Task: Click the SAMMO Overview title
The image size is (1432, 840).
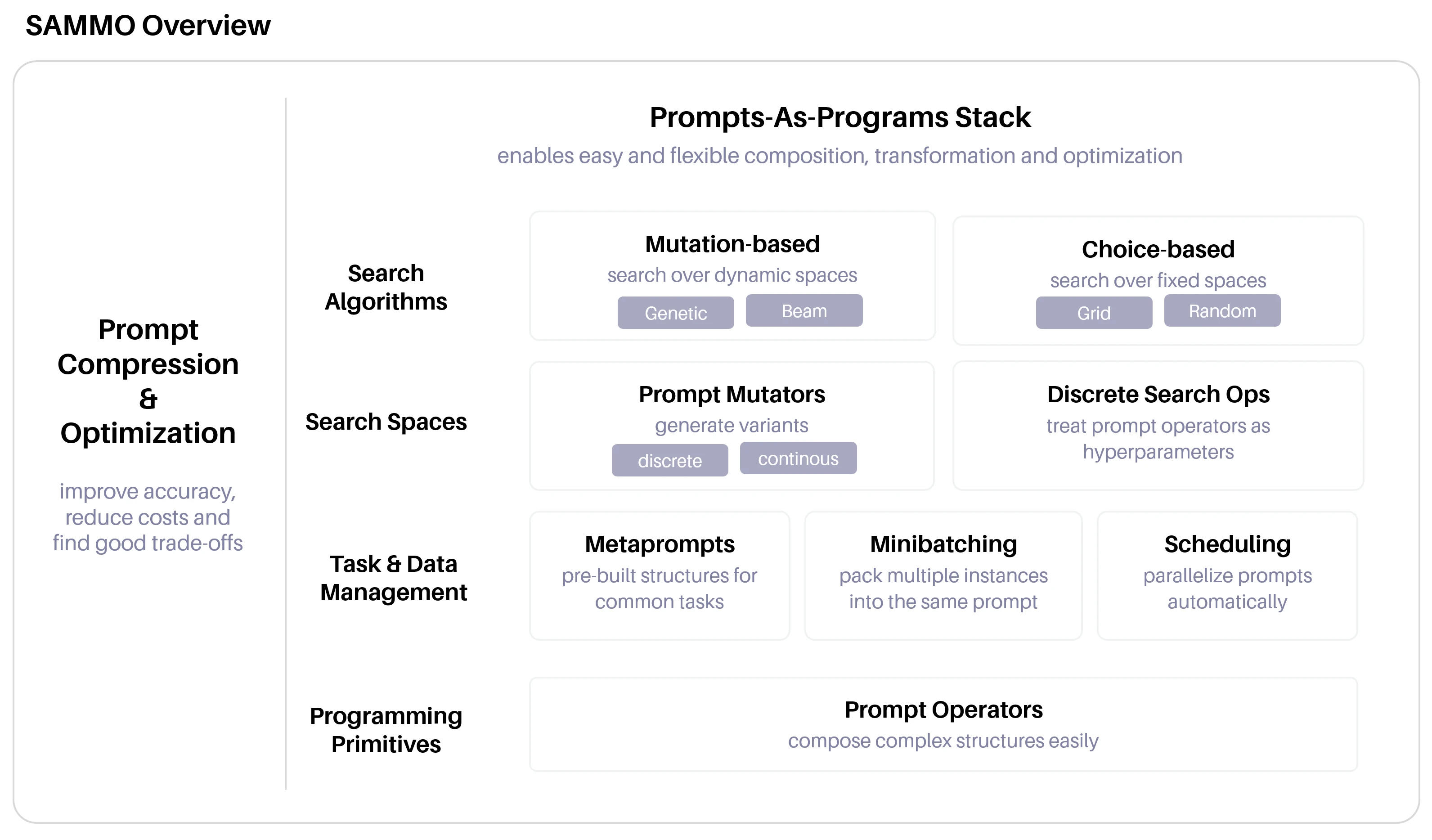Action: pyautogui.click(x=148, y=26)
